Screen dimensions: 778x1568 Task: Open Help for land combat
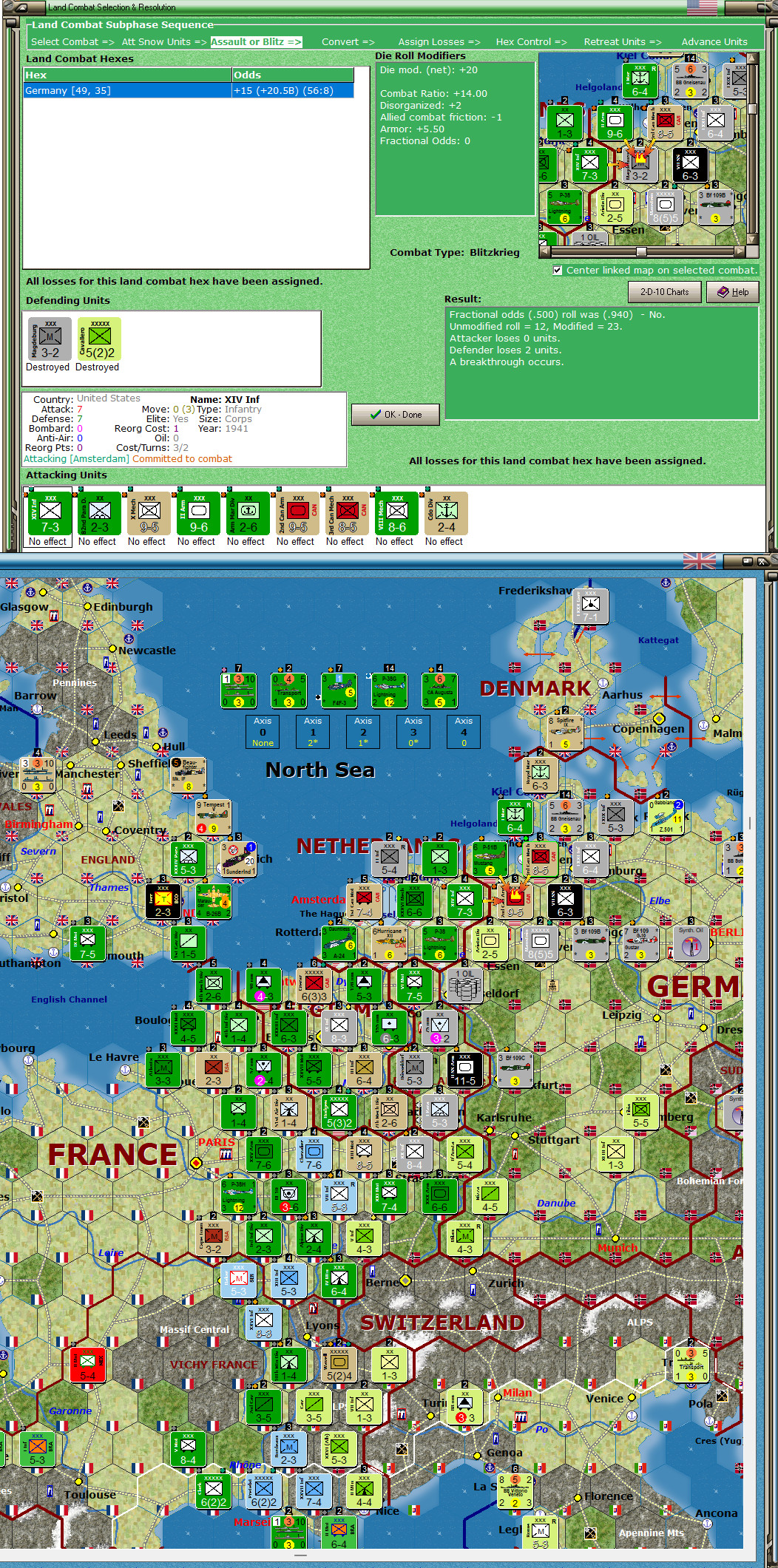(x=732, y=292)
